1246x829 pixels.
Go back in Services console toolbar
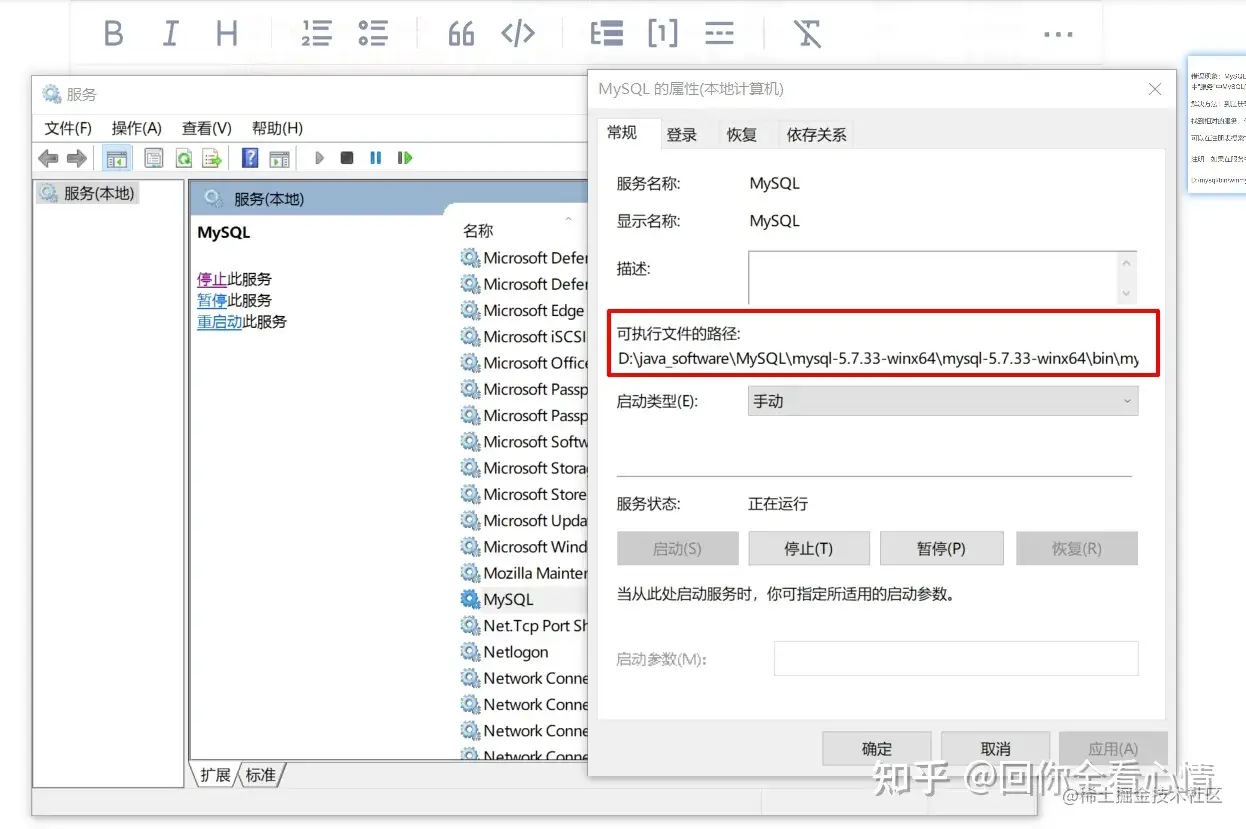(48, 158)
